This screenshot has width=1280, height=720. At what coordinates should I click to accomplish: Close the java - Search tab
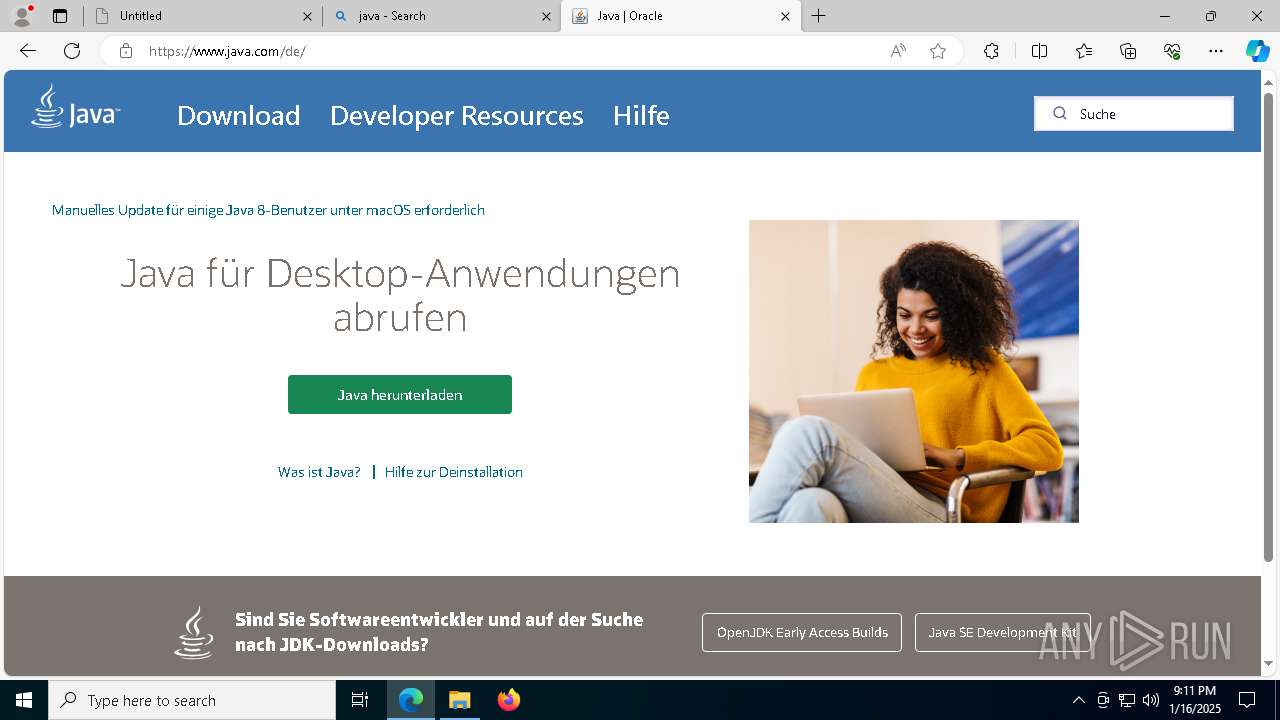(547, 16)
